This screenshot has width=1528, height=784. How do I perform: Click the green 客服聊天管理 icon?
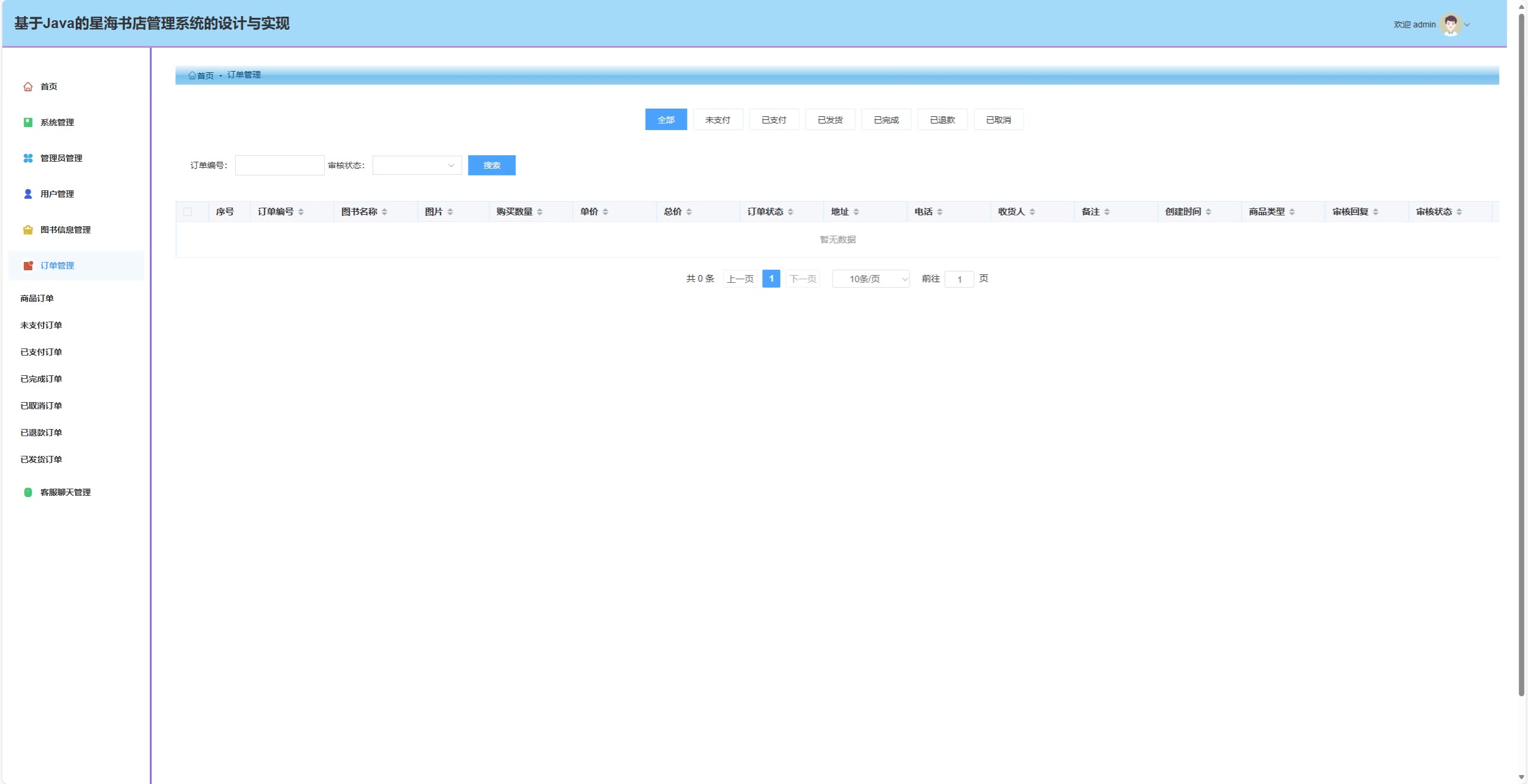pos(27,492)
